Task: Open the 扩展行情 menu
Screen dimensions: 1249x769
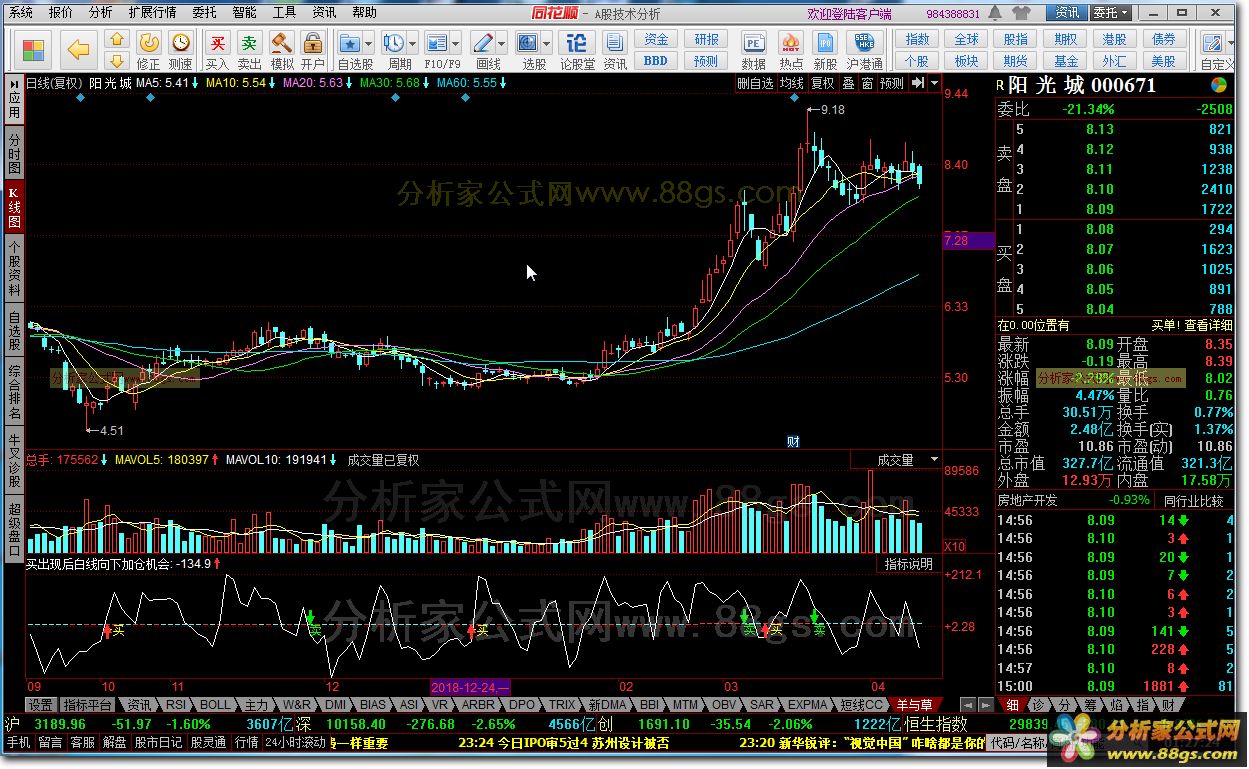Action: [152, 13]
